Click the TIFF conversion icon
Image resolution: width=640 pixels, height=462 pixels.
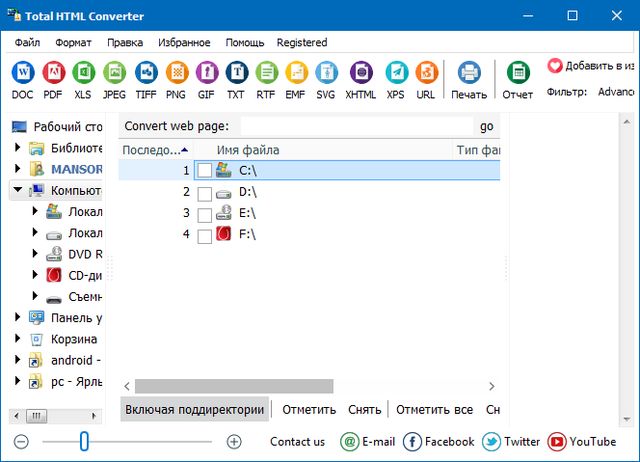(x=146, y=73)
